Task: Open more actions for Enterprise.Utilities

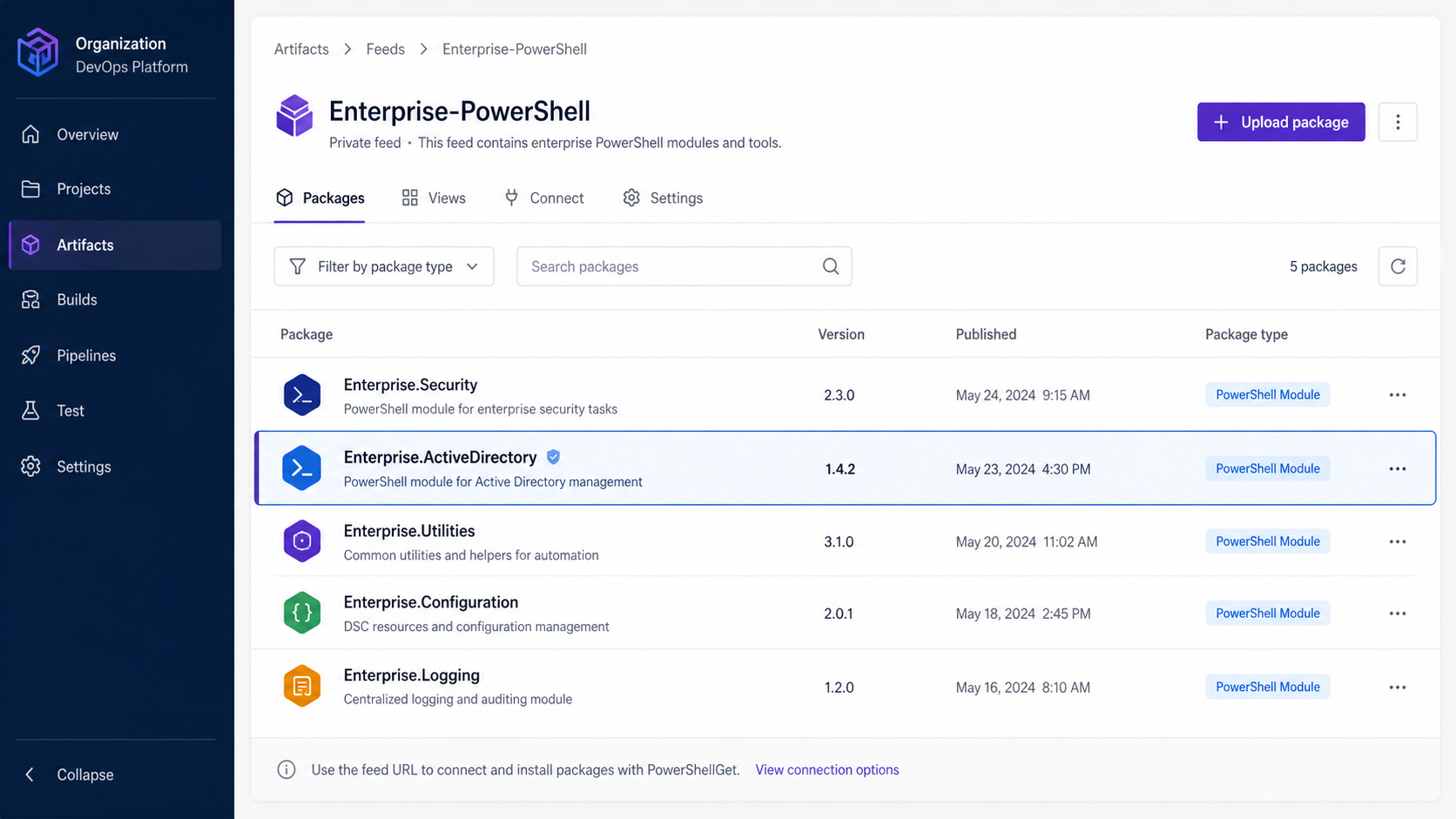Action: point(1398,541)
